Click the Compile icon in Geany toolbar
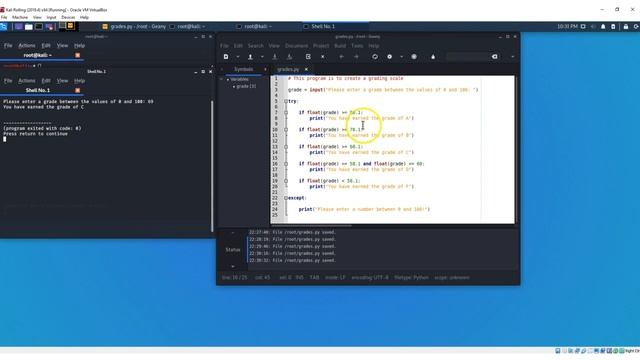Viewport: 640px width, 360px height. tap(375, 57)
